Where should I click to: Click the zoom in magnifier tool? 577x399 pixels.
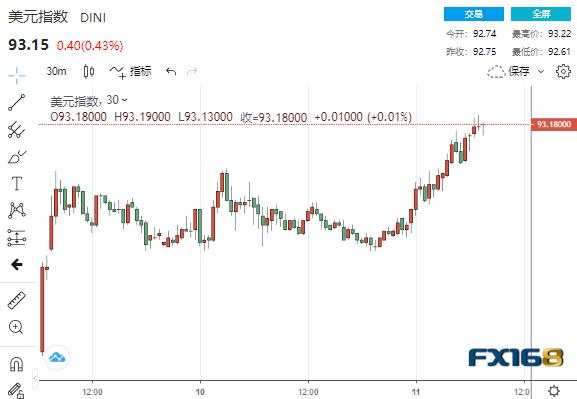click(16, 327)
